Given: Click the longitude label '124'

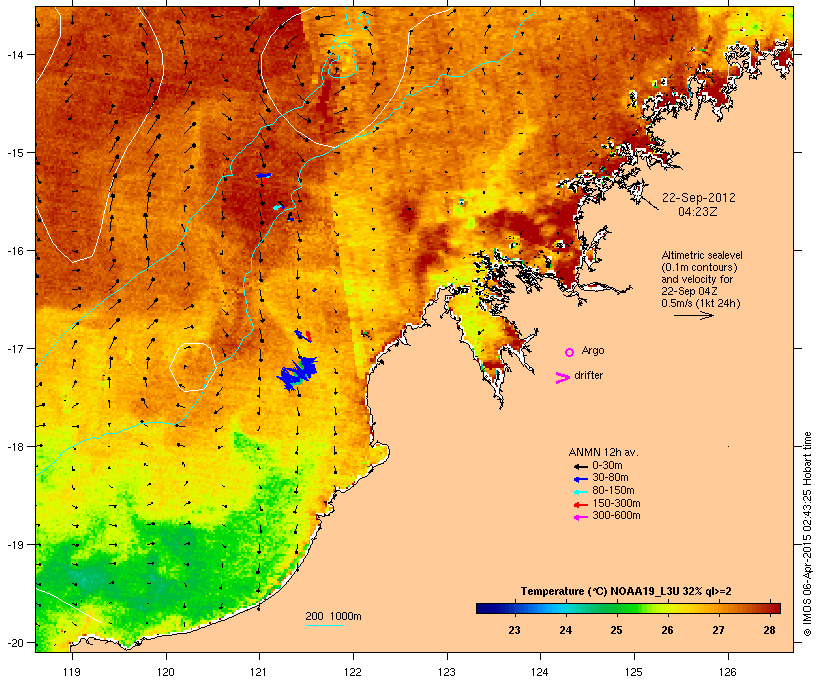Looking at the screenshot, I should 540,672.
